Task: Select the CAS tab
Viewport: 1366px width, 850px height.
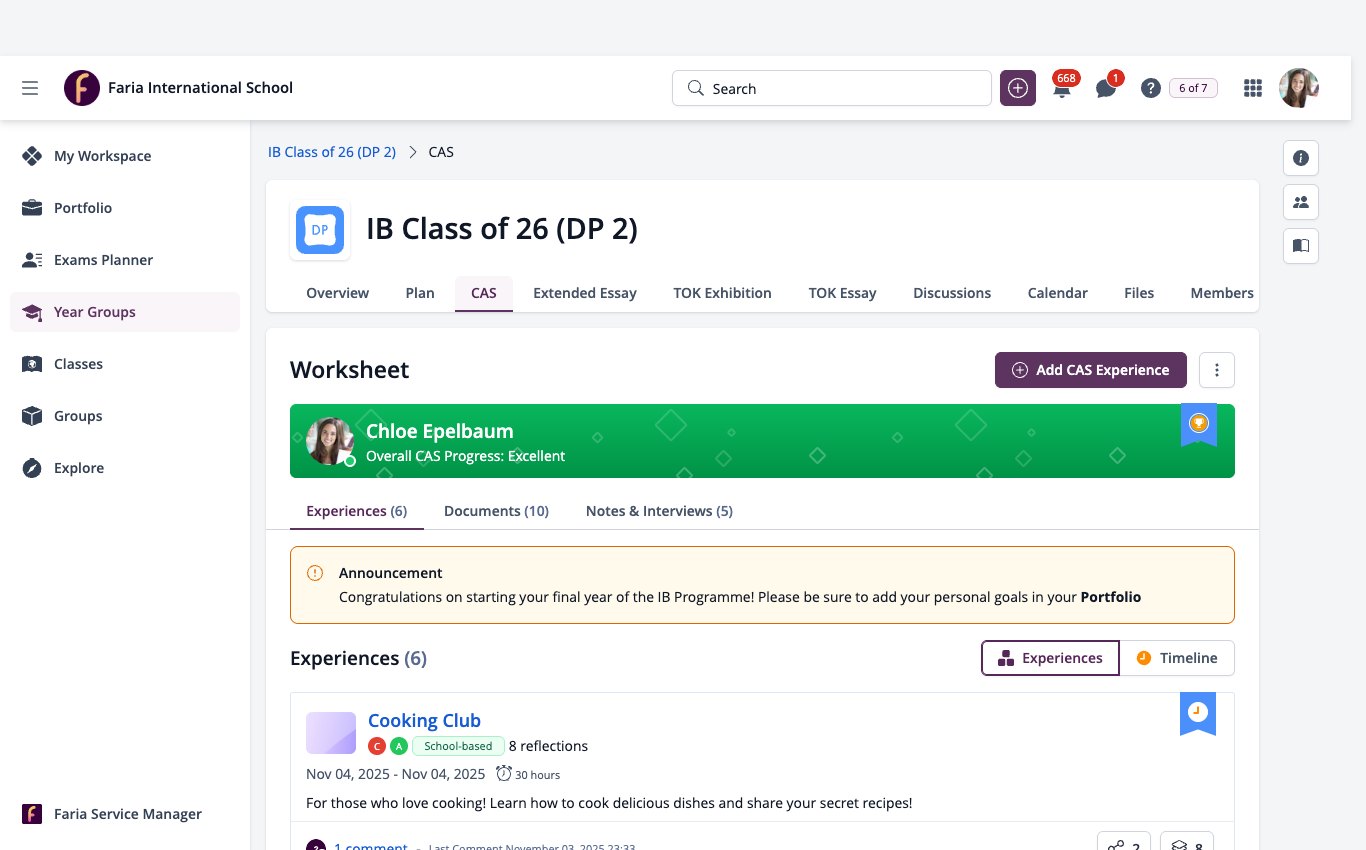Action: [x=484, y=293]
